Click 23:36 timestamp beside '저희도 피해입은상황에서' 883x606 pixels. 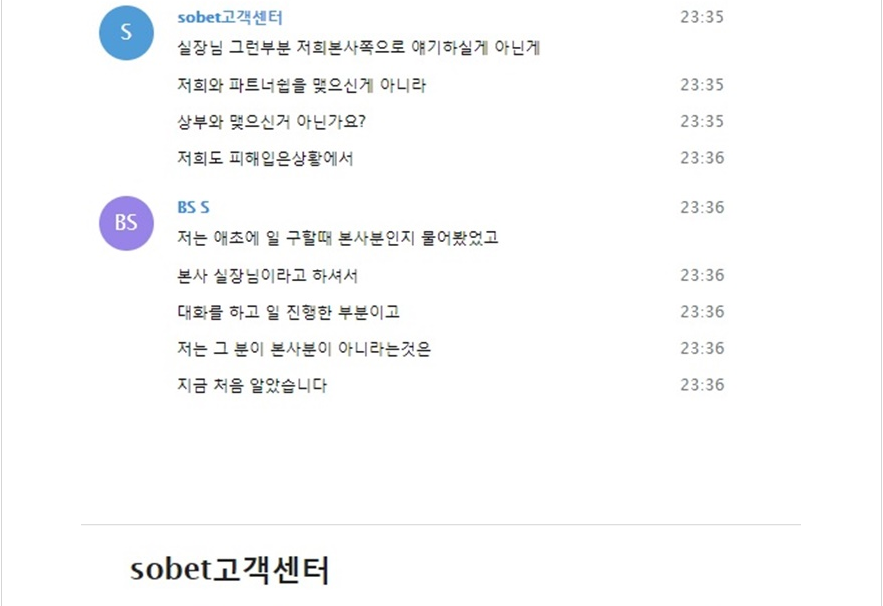pos(702,158)
